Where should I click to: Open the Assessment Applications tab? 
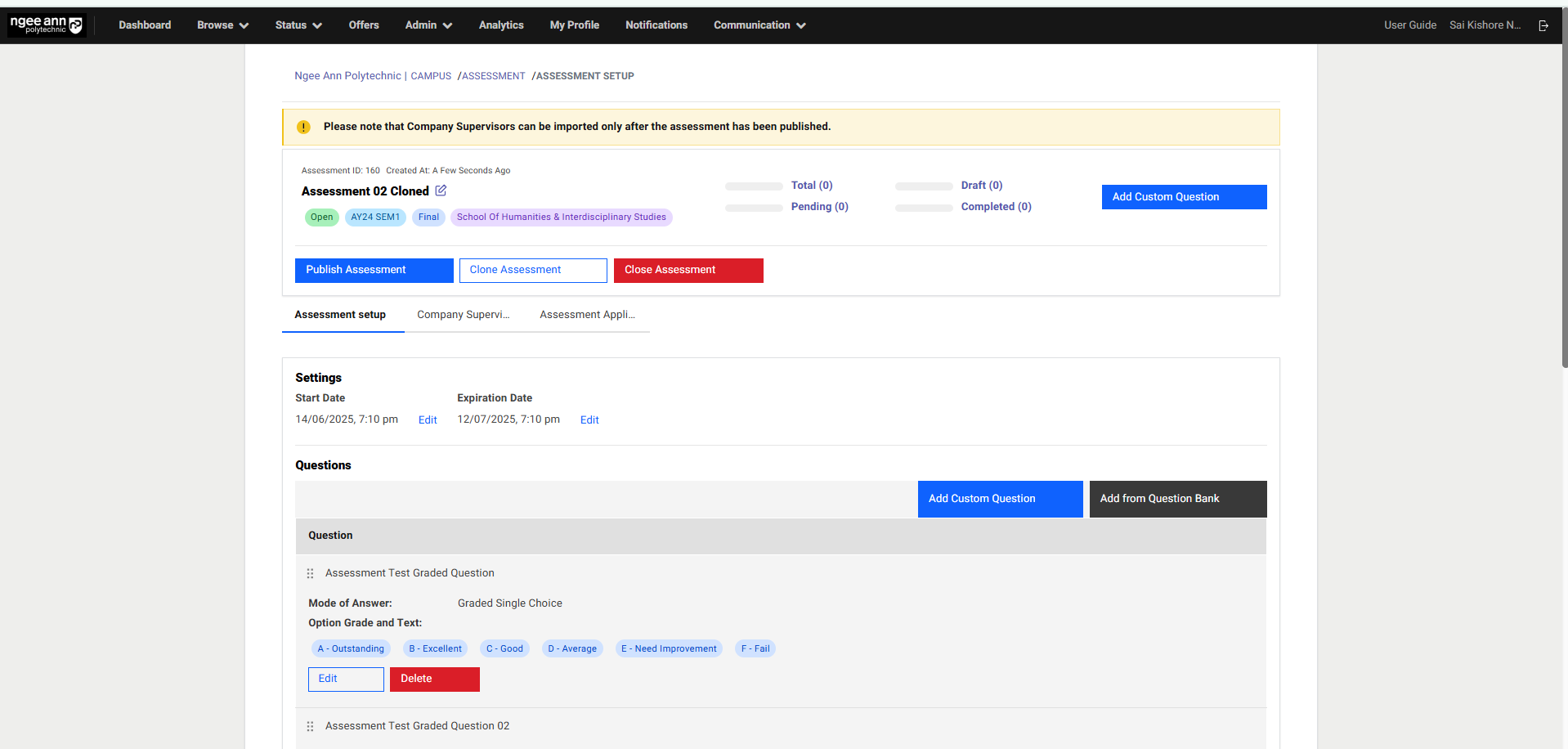pyautogui.click(x=587, y=315)
